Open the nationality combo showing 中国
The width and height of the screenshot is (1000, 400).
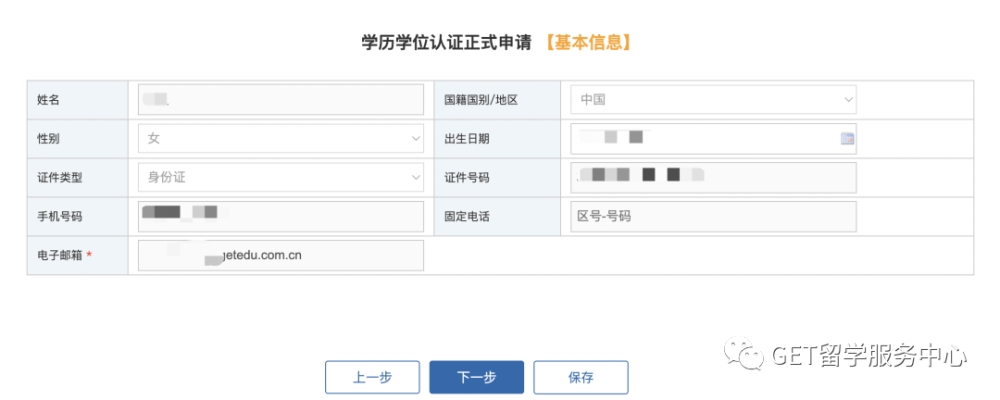[x=714, y=100]
